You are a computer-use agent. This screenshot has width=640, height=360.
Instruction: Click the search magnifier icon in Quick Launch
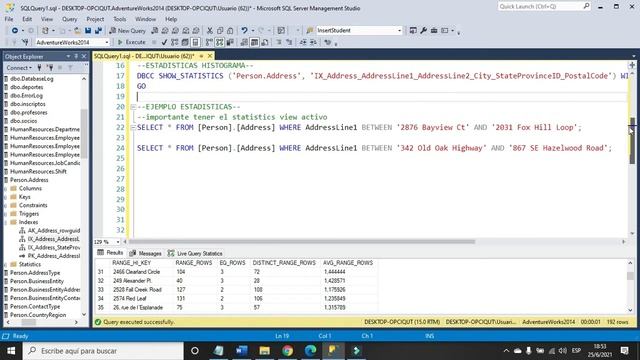(586, 6)
